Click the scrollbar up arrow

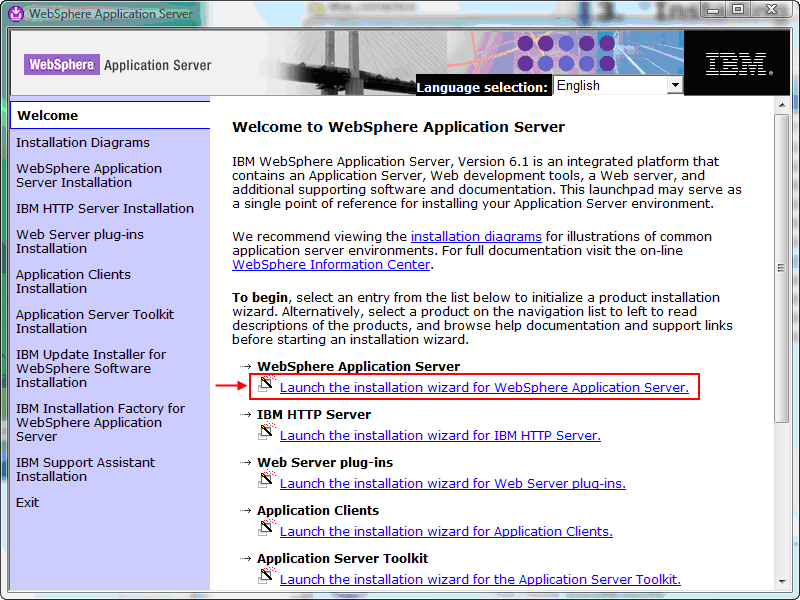(x=782, y=105)
